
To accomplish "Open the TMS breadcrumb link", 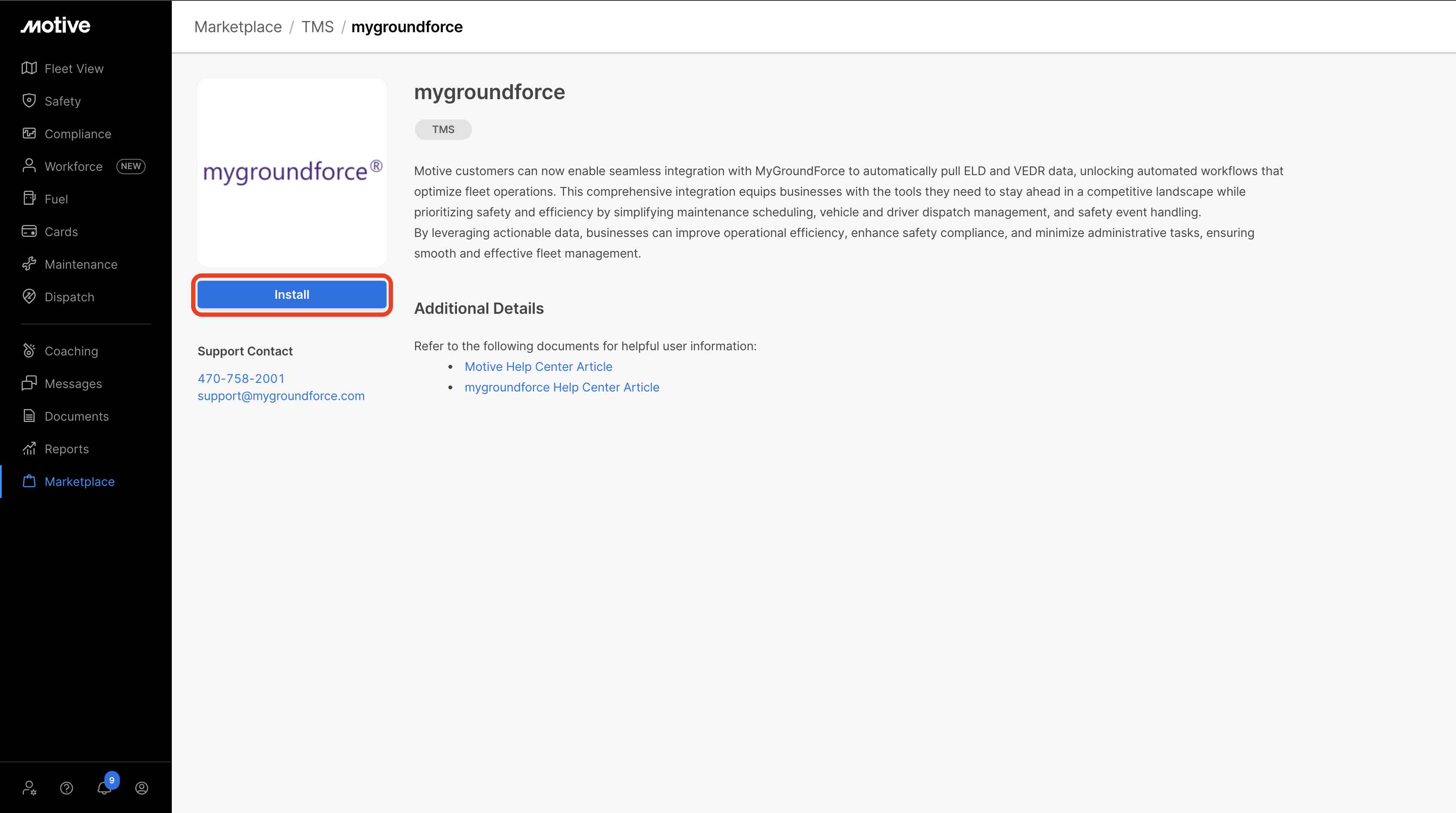I will 318,27.
